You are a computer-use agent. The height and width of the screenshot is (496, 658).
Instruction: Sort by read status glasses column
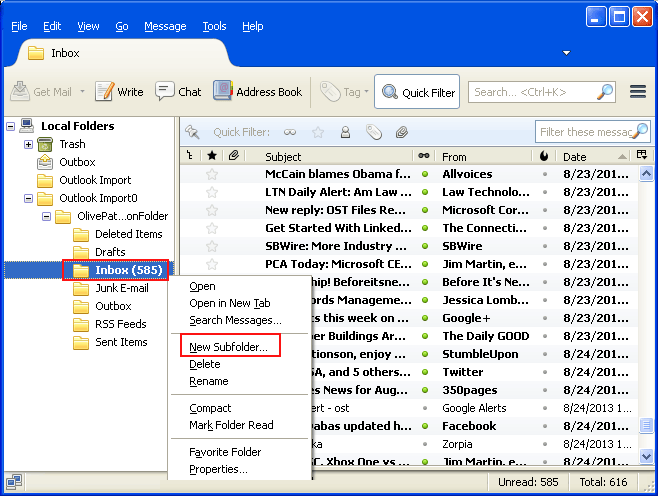click(x=424, y=156)
